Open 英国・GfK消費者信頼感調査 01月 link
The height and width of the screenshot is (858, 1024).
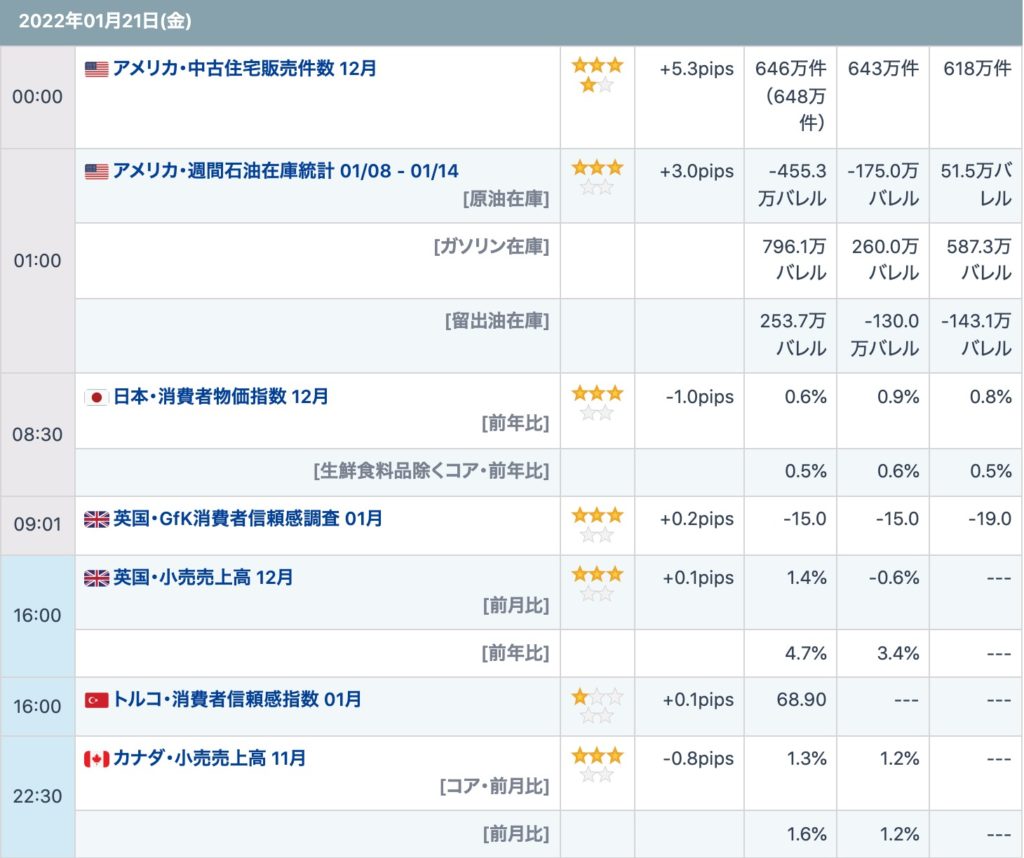247,518
